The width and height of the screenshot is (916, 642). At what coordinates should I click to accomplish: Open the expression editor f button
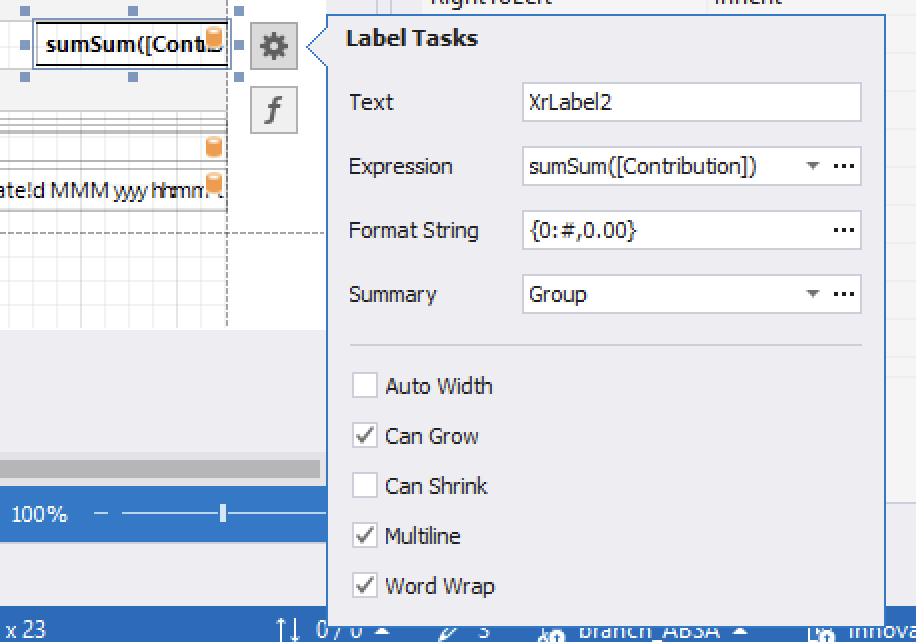[x=274, y=110]
